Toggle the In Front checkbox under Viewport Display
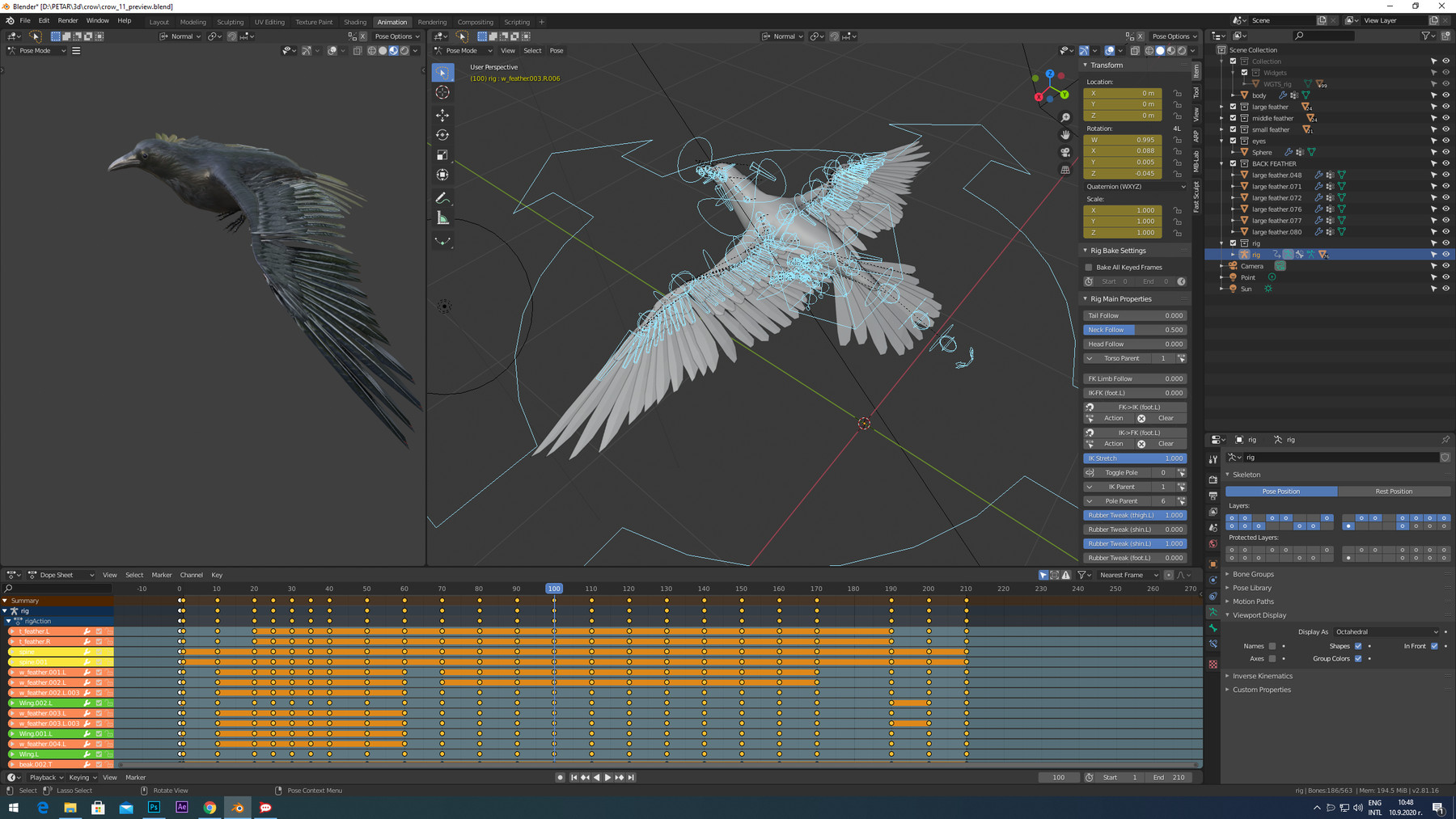This screenshot has width=1456, height=819. pos(1433,646)
